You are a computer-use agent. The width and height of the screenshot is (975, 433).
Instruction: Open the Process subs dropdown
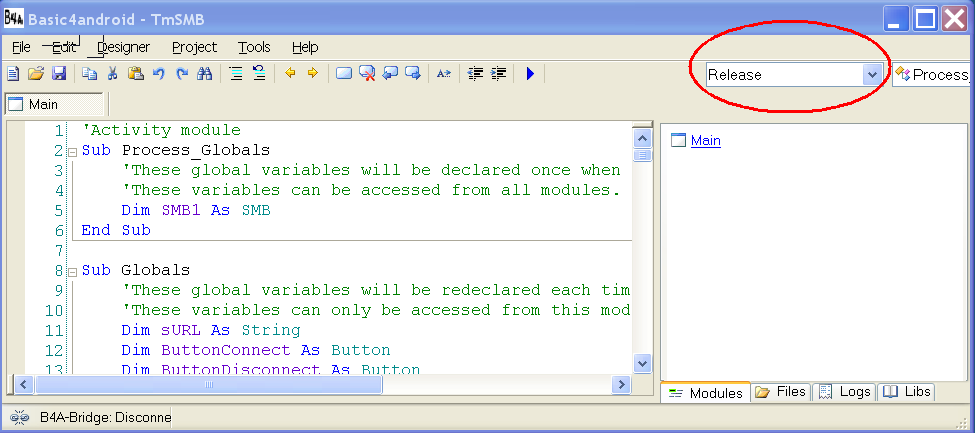click(x=931, y=75)
